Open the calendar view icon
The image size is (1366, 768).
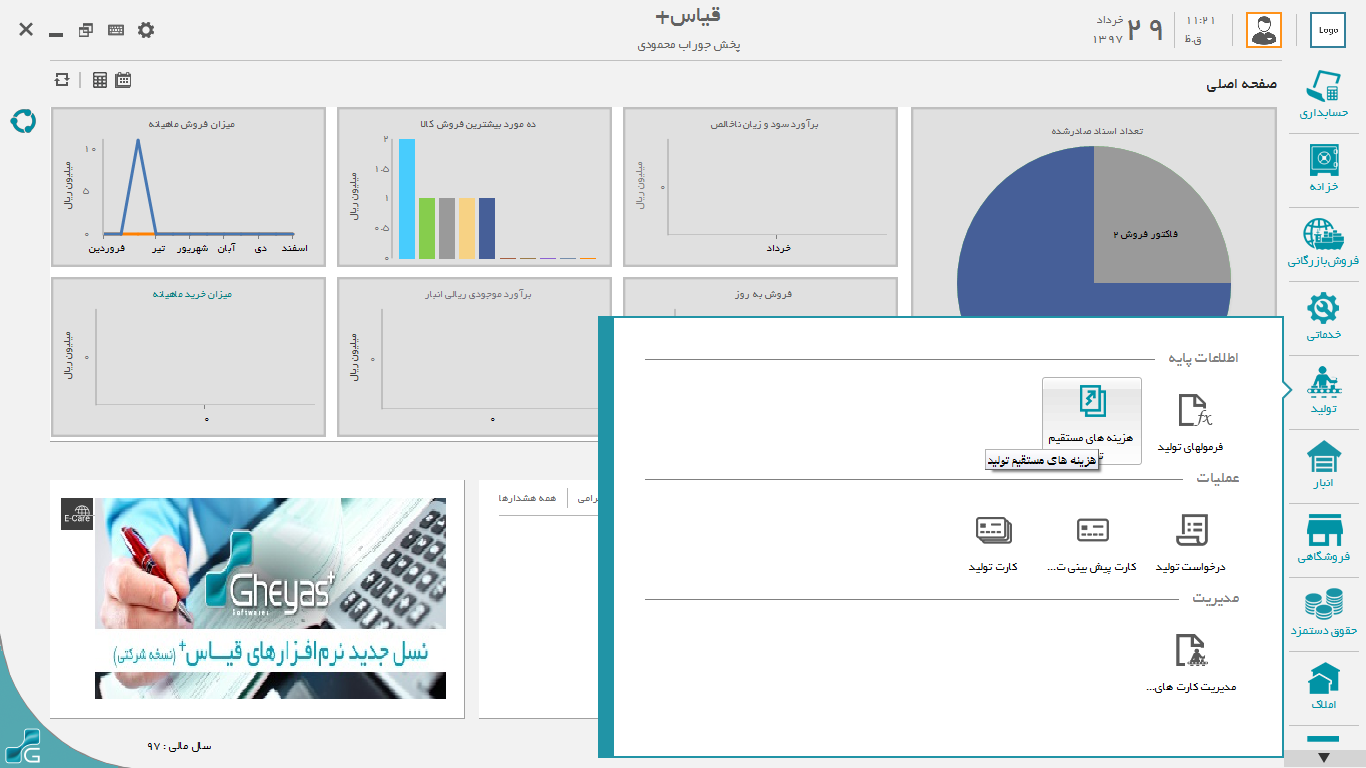pyautogui.click(x=123, y=80)
